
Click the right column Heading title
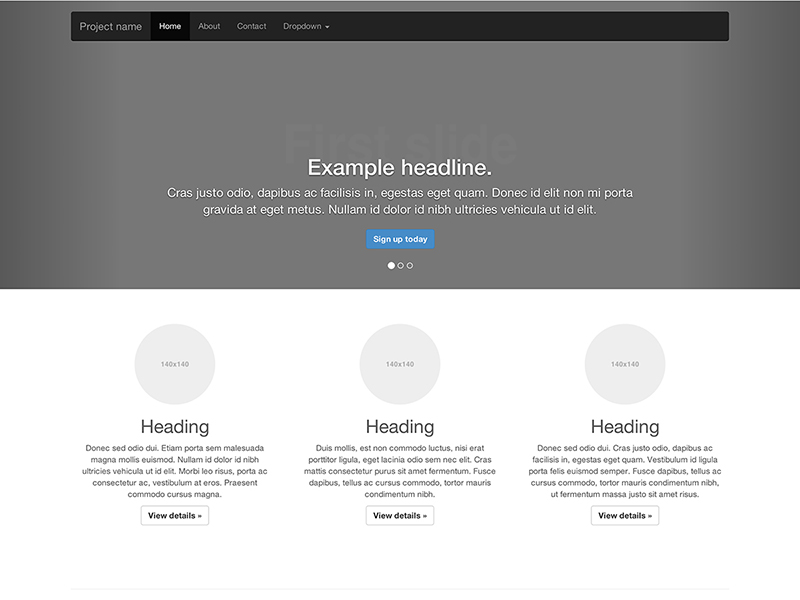pyautogui.click(x=625, y=426)
